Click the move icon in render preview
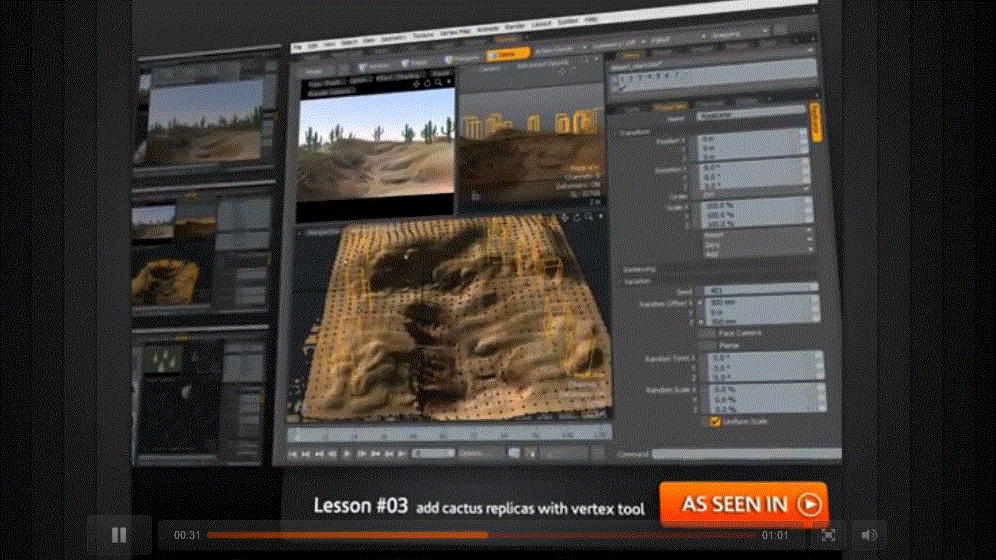 pos(416,83)
